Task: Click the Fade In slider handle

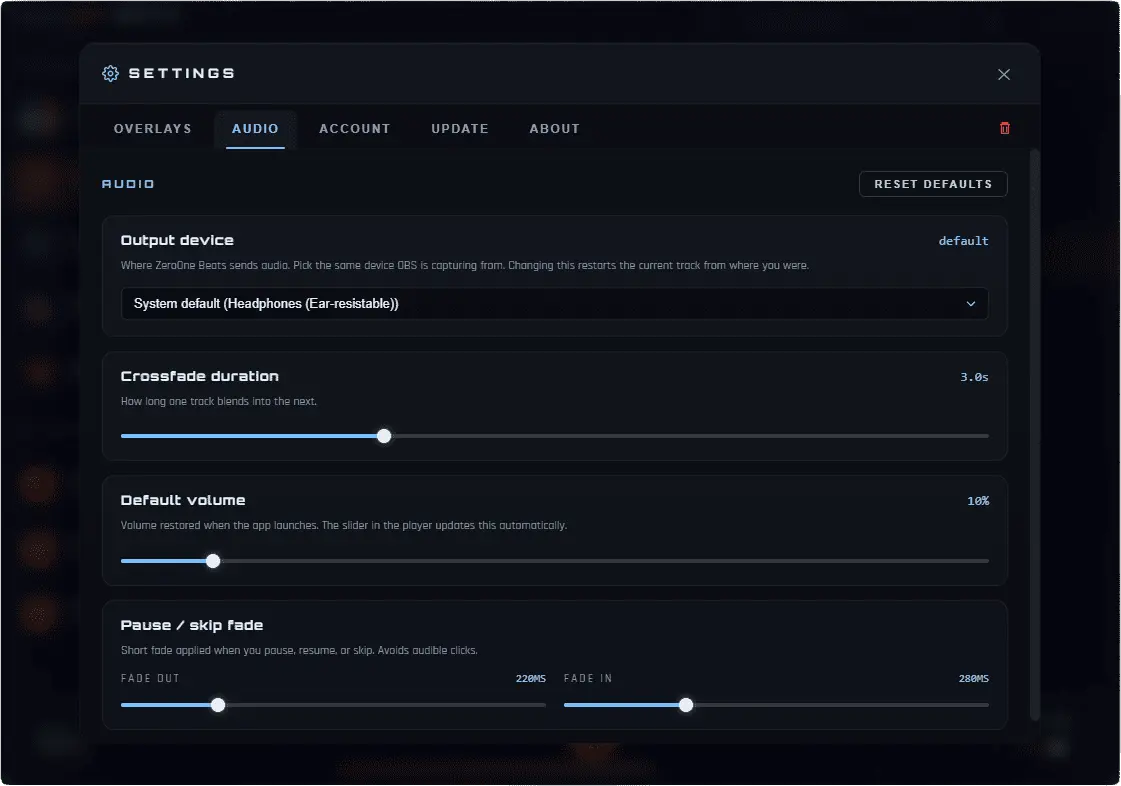Action: point(686,705)
